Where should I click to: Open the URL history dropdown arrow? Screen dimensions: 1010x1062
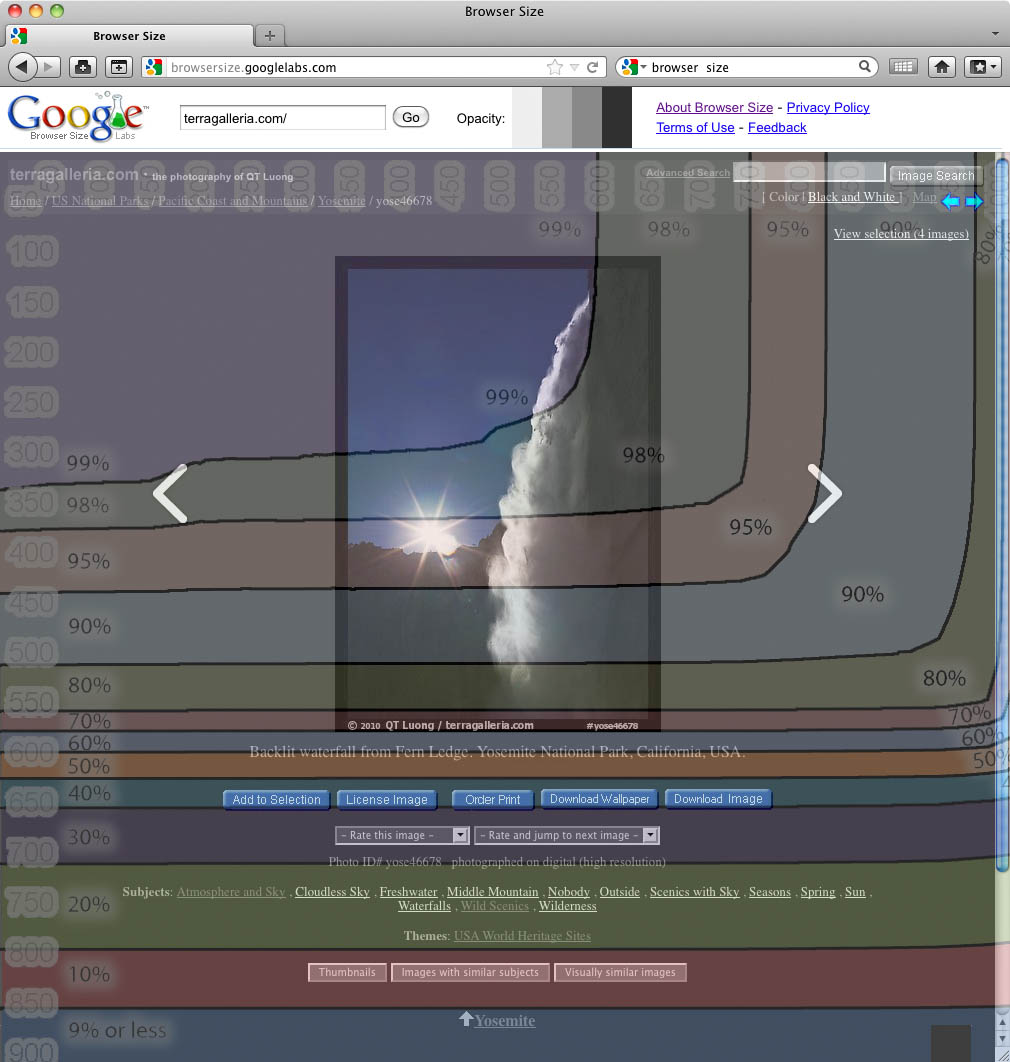pyautogui.click(x=574, y=67)
